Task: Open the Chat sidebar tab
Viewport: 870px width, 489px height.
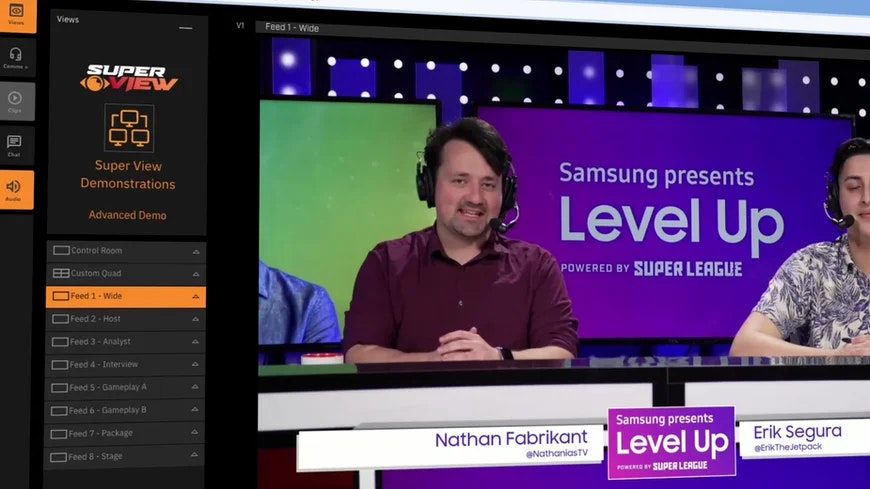Action: coord(16,146)
